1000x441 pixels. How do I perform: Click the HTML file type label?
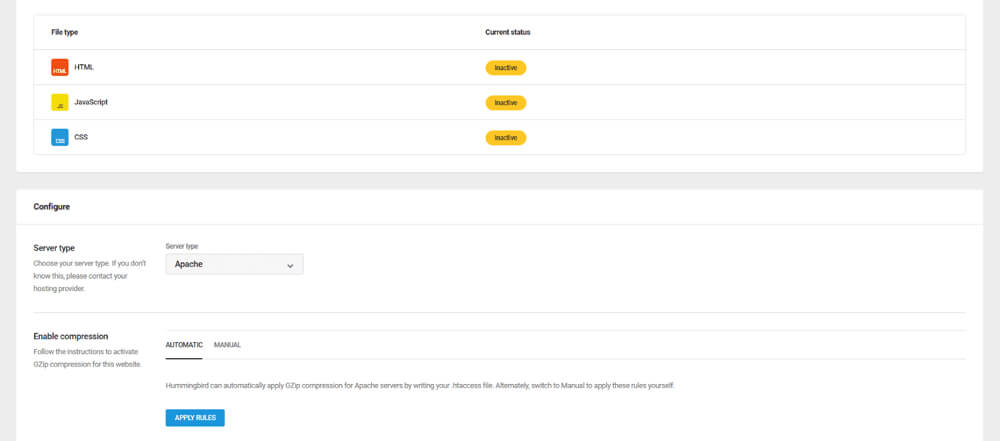[84, 67]
